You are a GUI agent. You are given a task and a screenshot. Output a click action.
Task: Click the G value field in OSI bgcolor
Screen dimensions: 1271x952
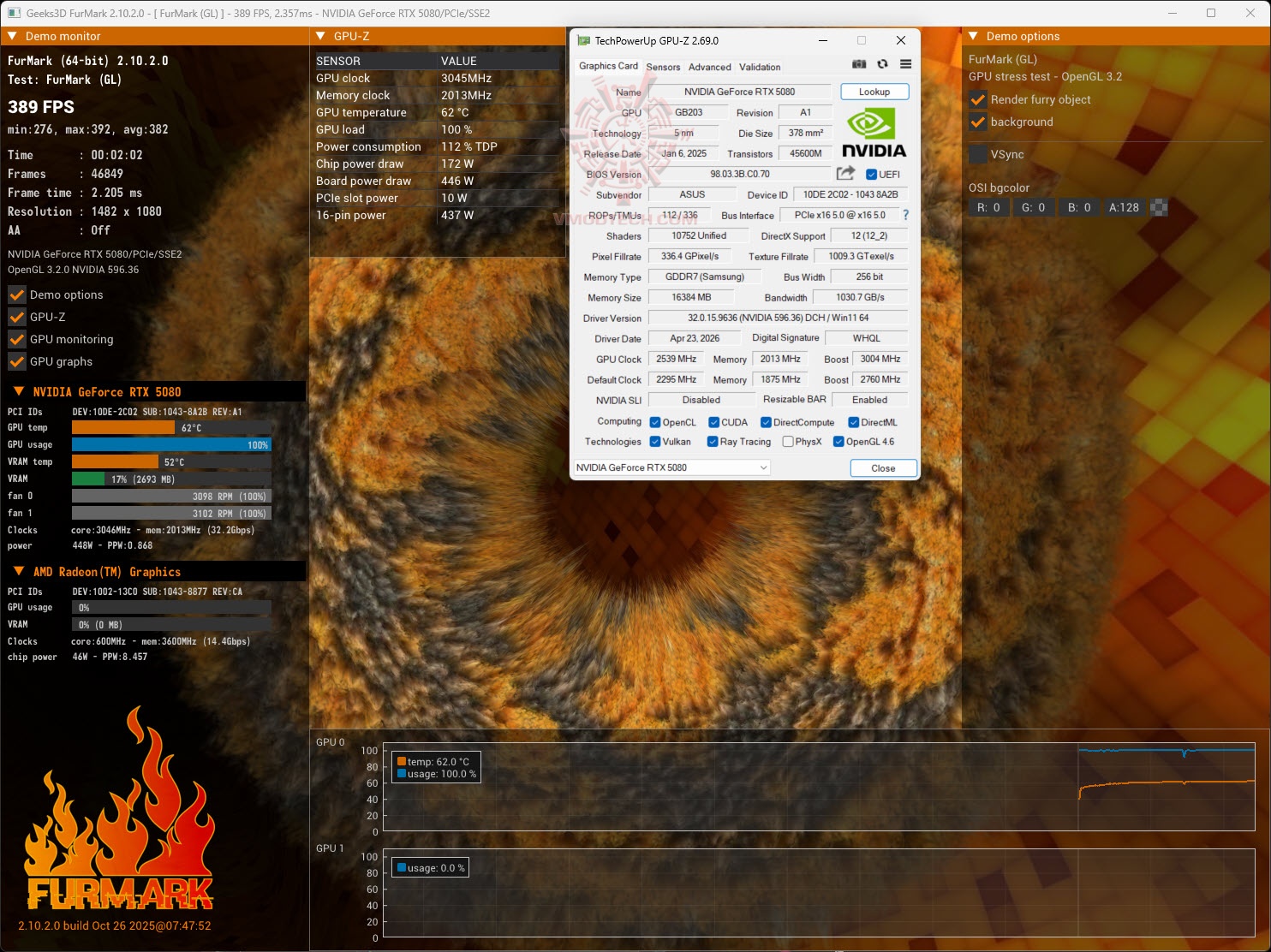pos(1034,207)
